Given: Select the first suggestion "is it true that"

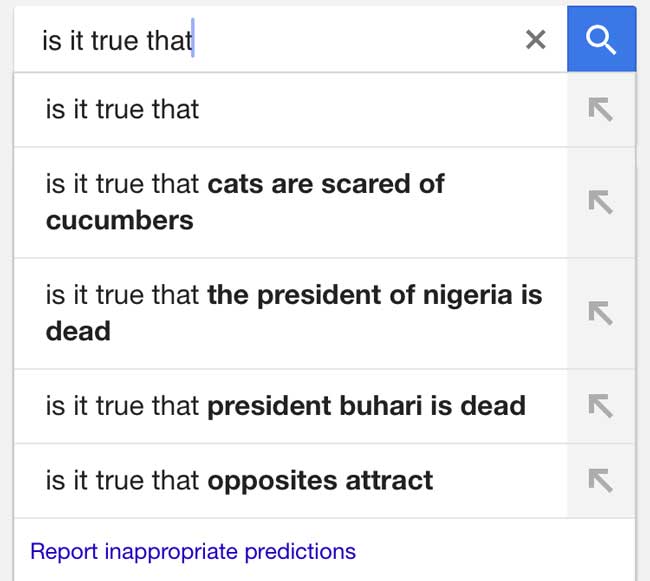Looking at the screenshot, I should 122,110.
